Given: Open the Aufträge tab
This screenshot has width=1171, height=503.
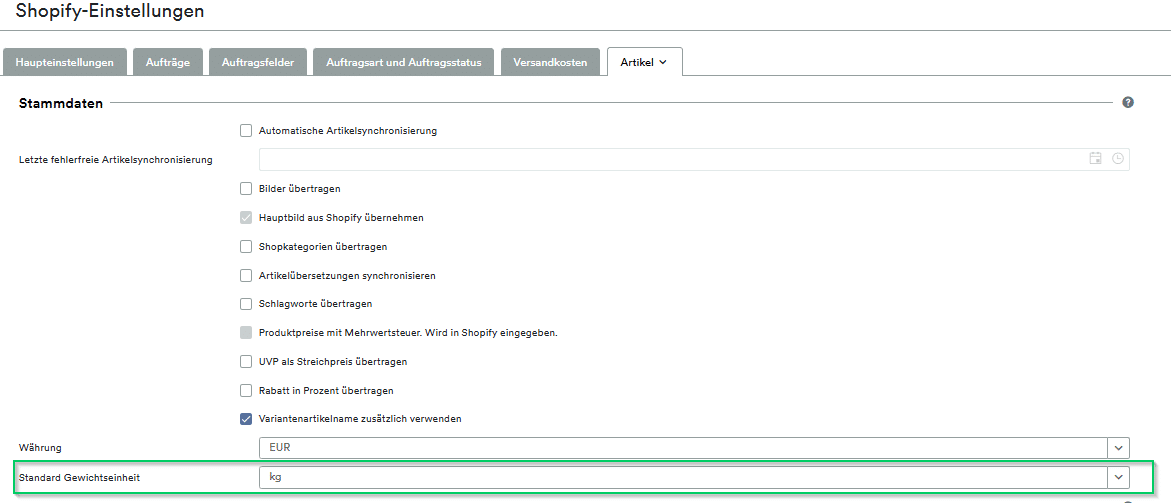Looking at the screenshot, I should pyautogui.click(x=168, y=63).
